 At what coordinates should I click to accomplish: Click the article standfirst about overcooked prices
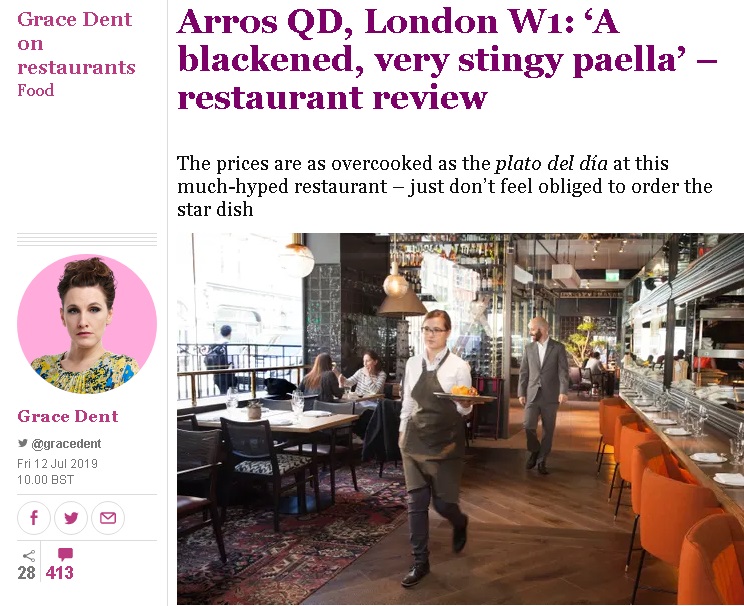click(445, 186)
